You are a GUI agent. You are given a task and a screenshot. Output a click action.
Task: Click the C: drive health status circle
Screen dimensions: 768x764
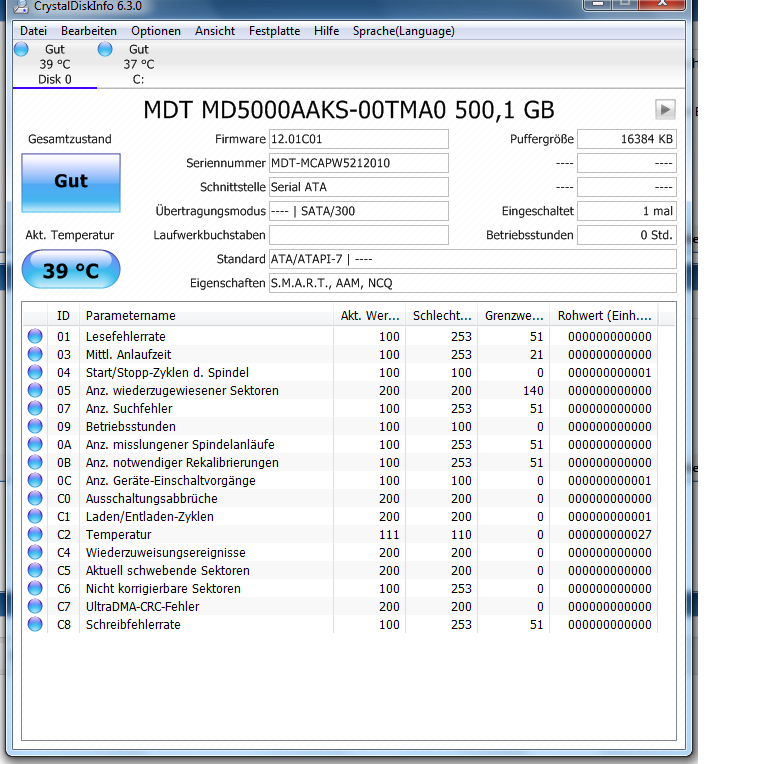tap(105, 49)
